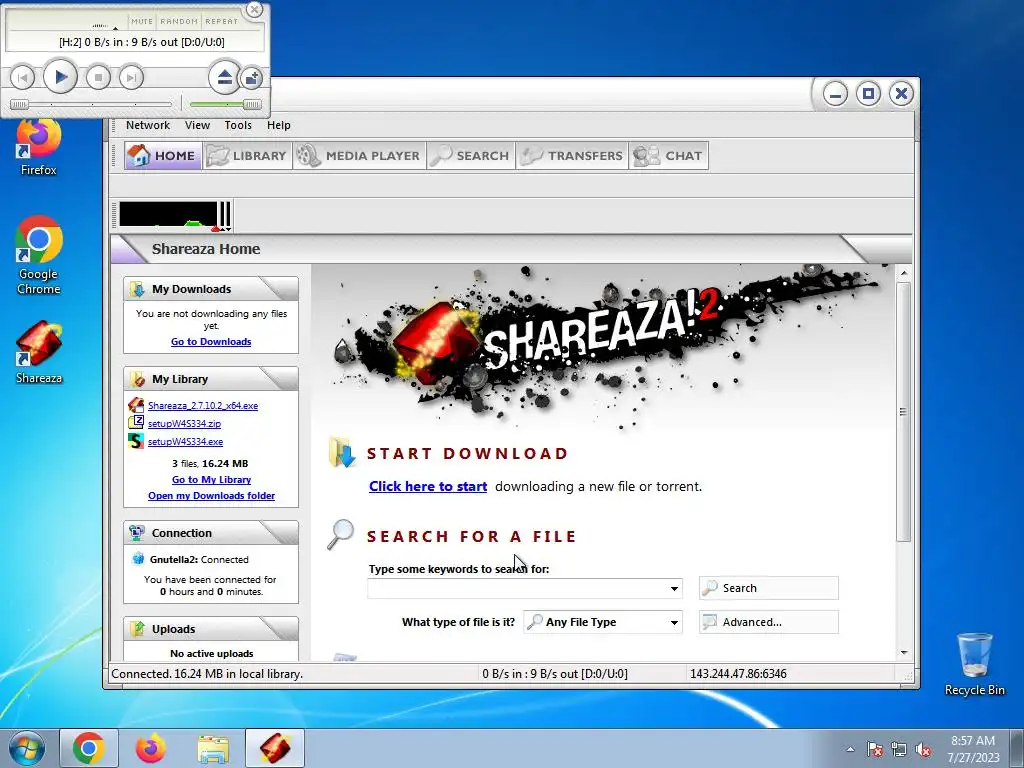Click the green volume slider
Viewport: 1024px width, 768px height.
(x=225, y=104)
